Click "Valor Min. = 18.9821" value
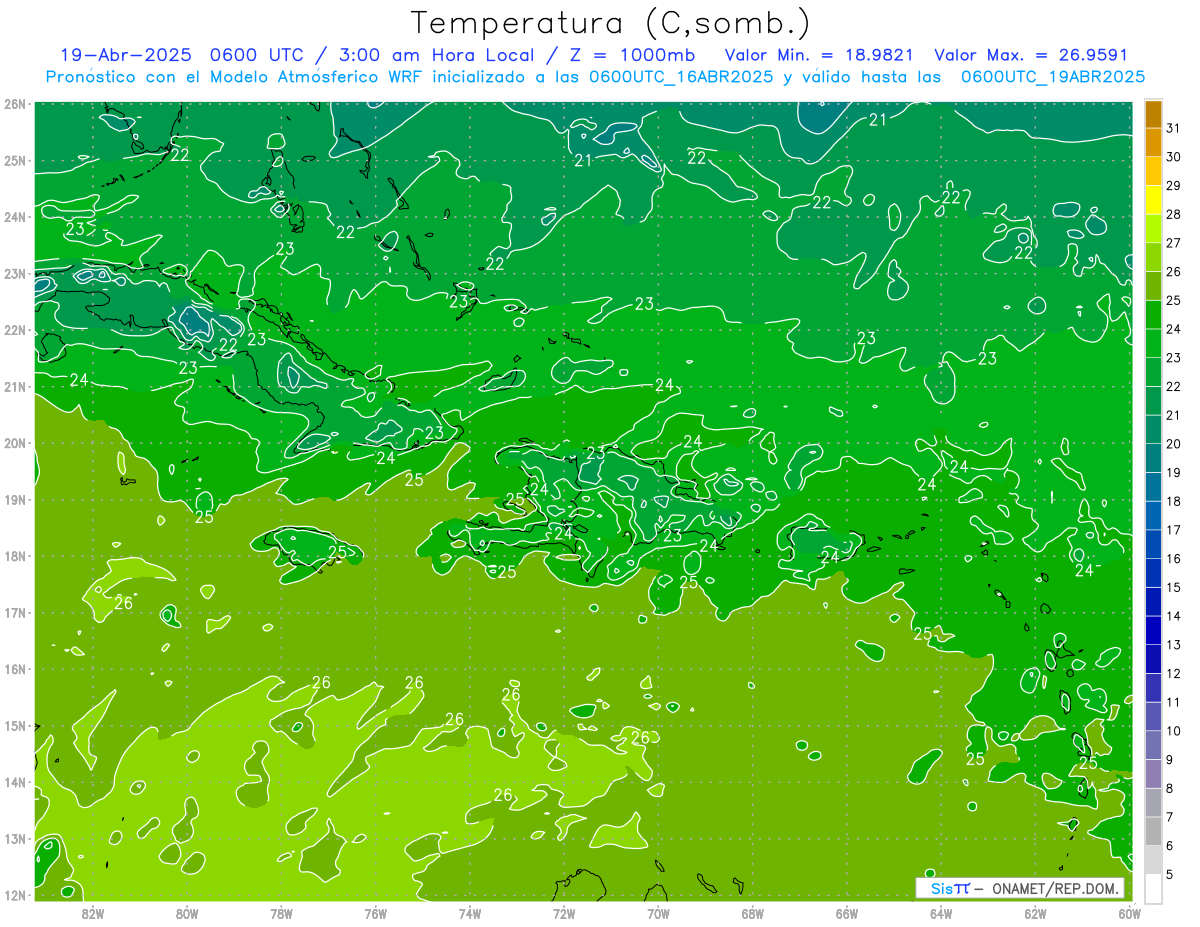This screenshot has height=927, width=1200. click(819, 55)
